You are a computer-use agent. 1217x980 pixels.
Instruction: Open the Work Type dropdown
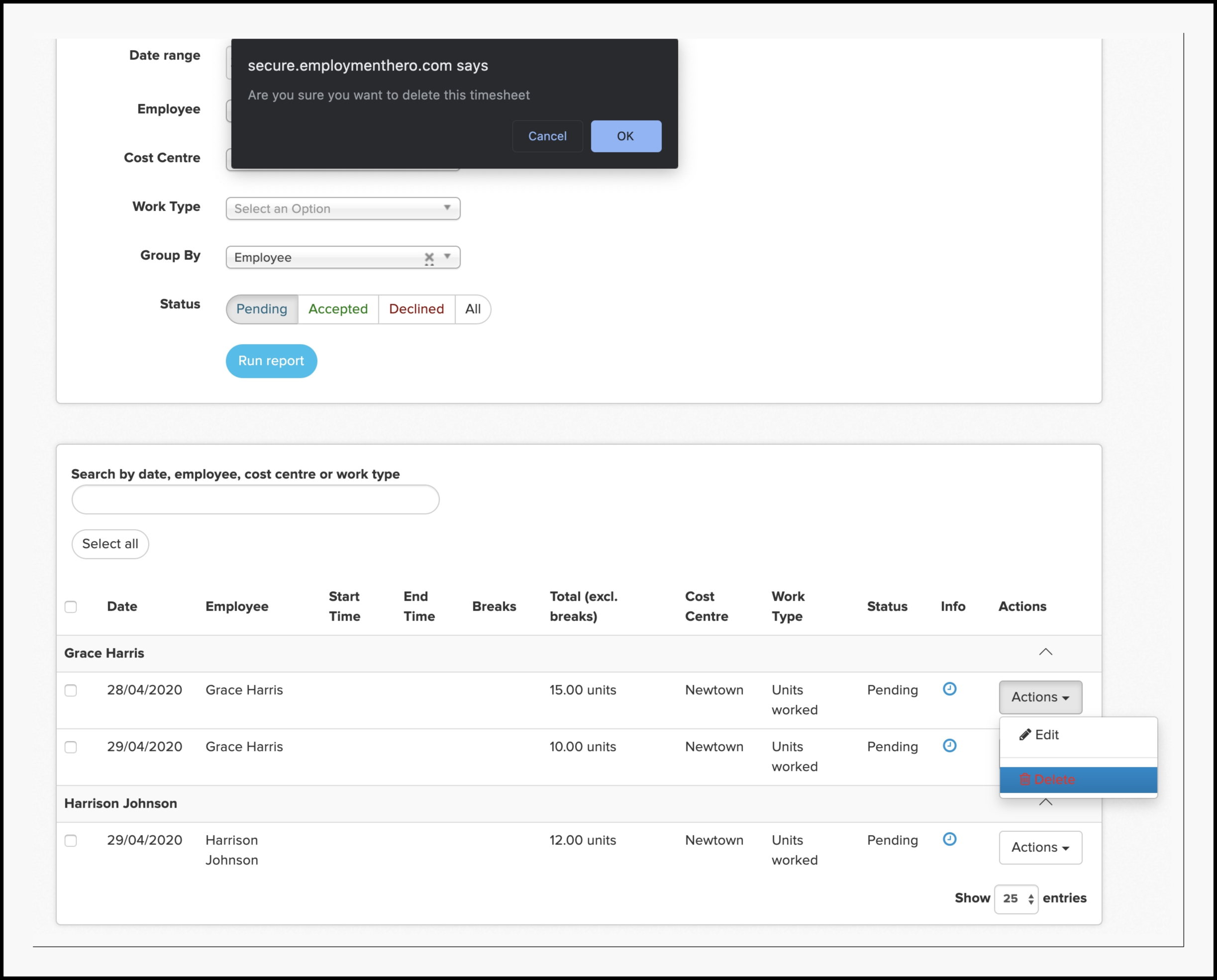click(343, 208)
